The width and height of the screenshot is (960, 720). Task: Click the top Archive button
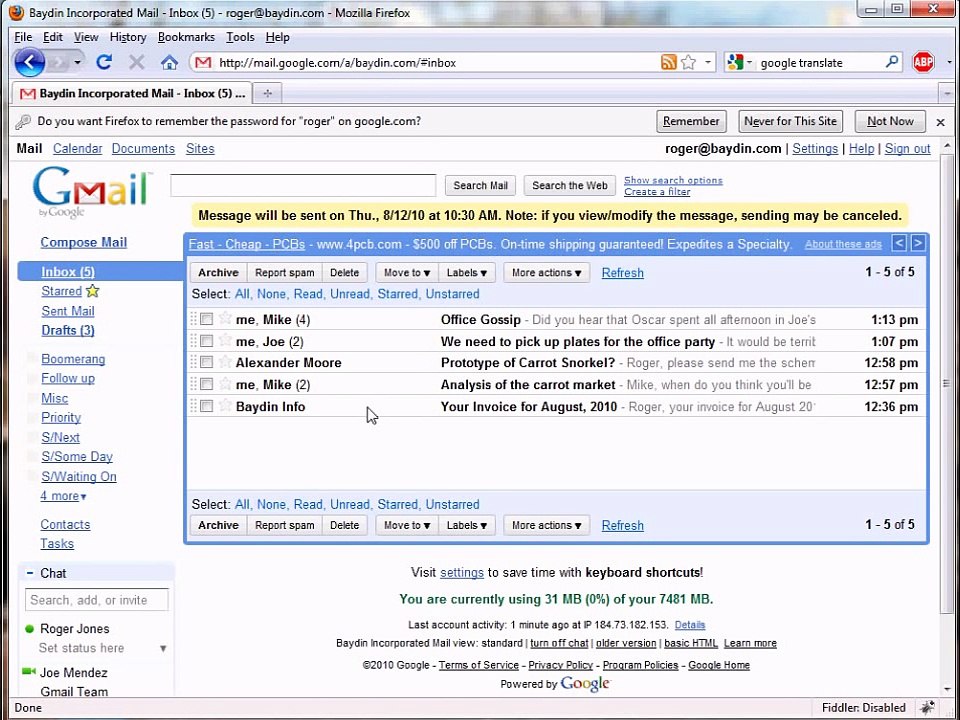point(218,272)
